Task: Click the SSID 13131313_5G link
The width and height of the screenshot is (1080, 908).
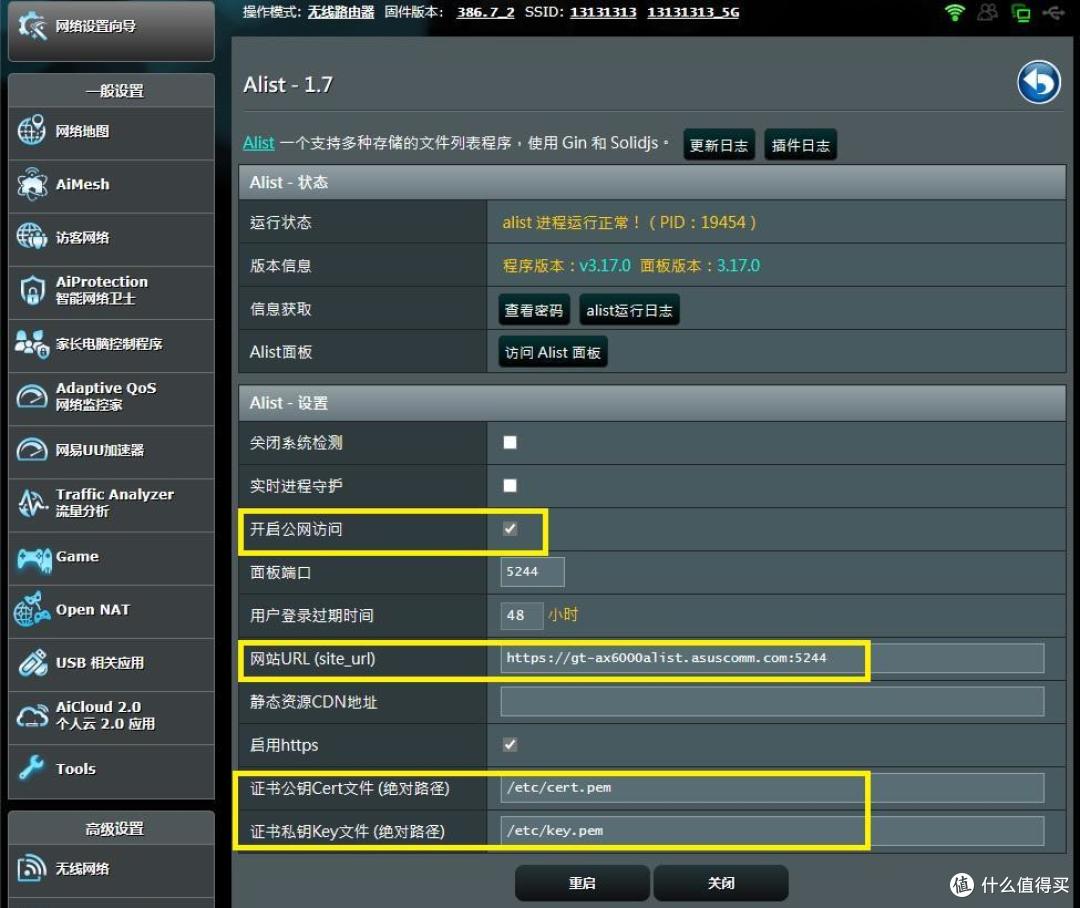Action: (x=693, y=12)
